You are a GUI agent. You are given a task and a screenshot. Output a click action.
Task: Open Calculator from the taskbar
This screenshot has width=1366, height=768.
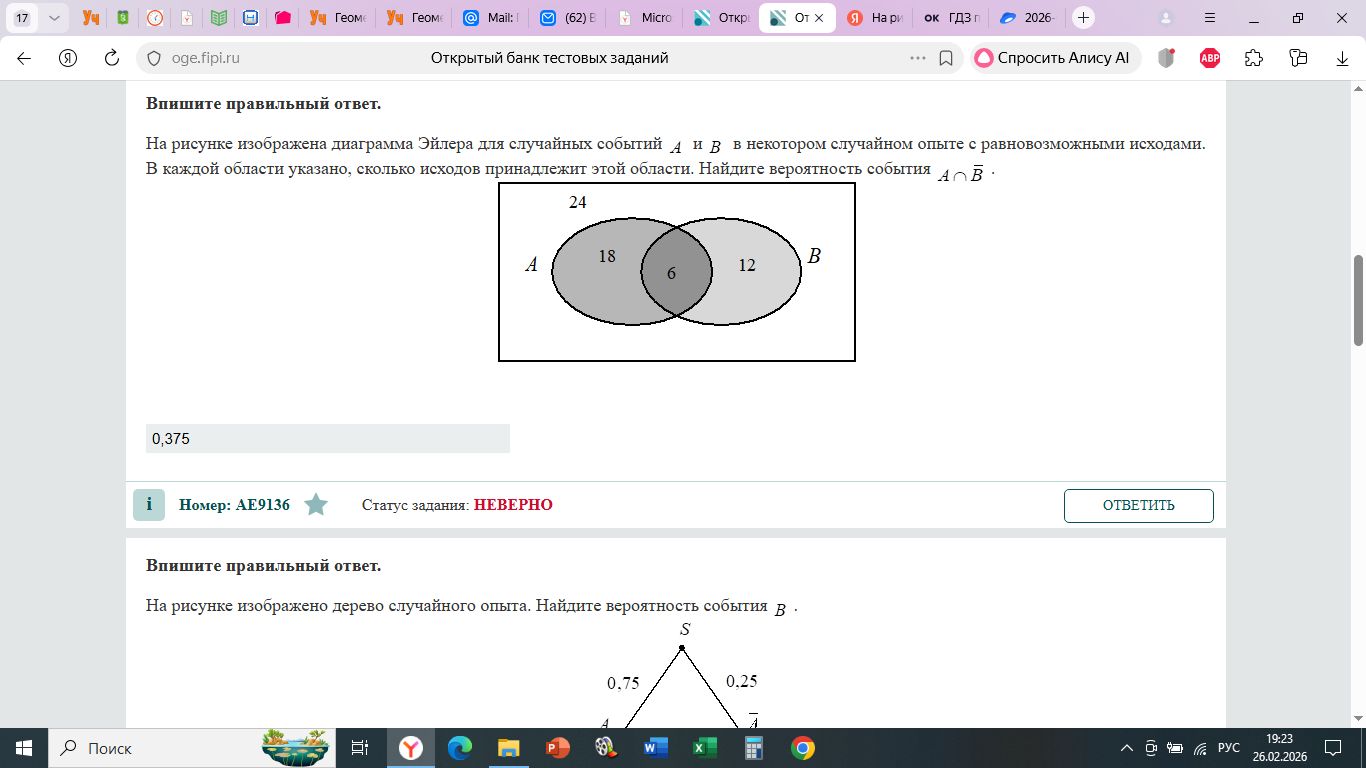tap(753, 748)
